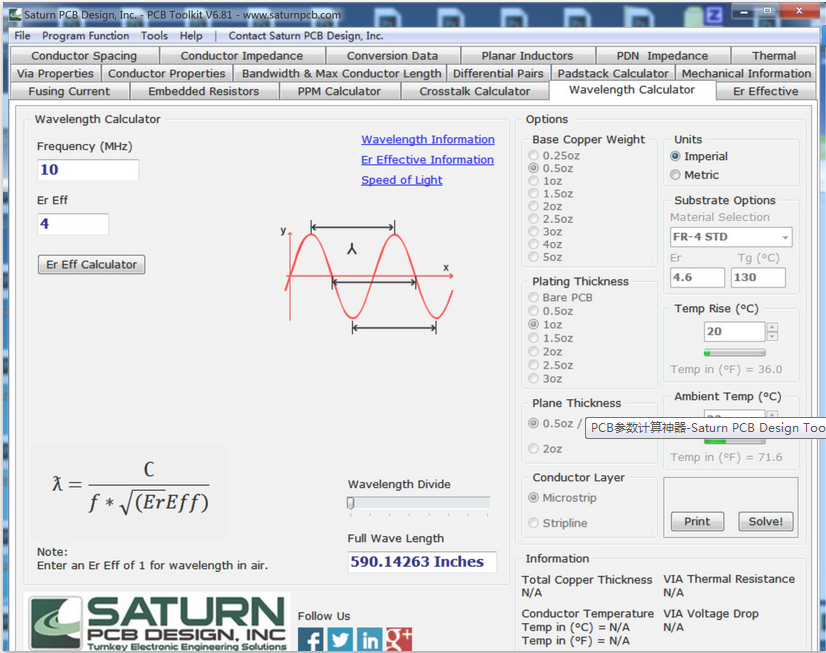826x653 pixels.
Task: Click the Wavelength Divide slider handle
Action: 351,503
